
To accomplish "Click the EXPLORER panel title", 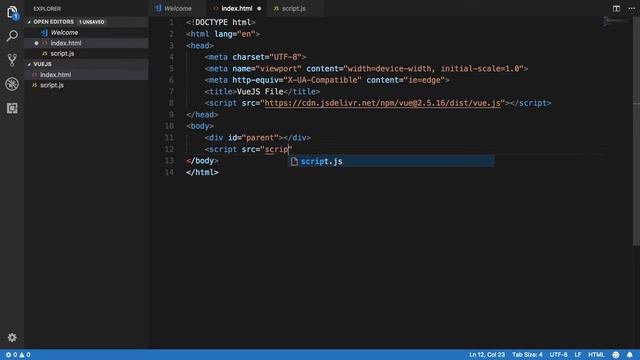I will click(47, 9).
